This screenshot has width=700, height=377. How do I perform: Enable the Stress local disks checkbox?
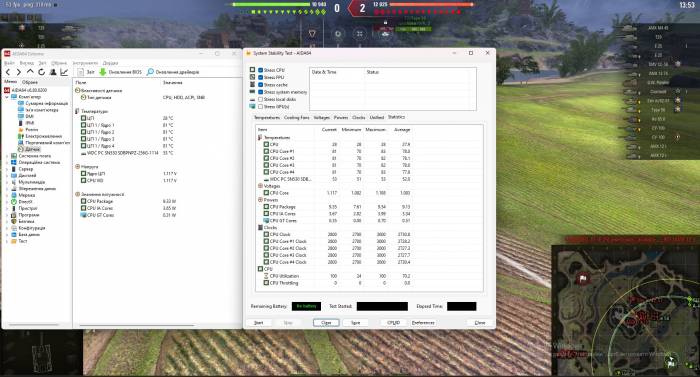[x=260, y=99]
